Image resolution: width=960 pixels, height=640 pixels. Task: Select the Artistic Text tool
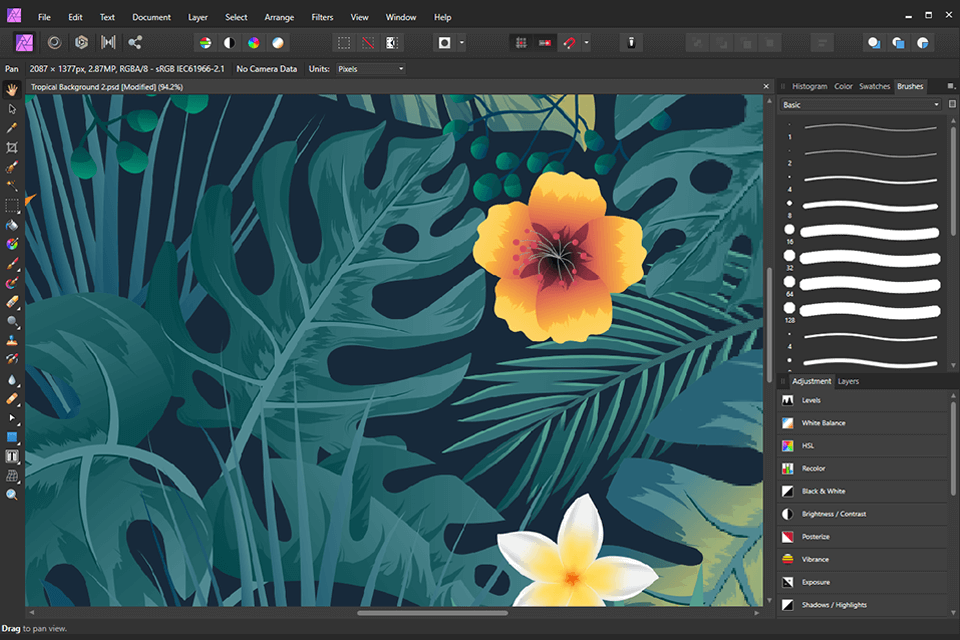(12, 456)
